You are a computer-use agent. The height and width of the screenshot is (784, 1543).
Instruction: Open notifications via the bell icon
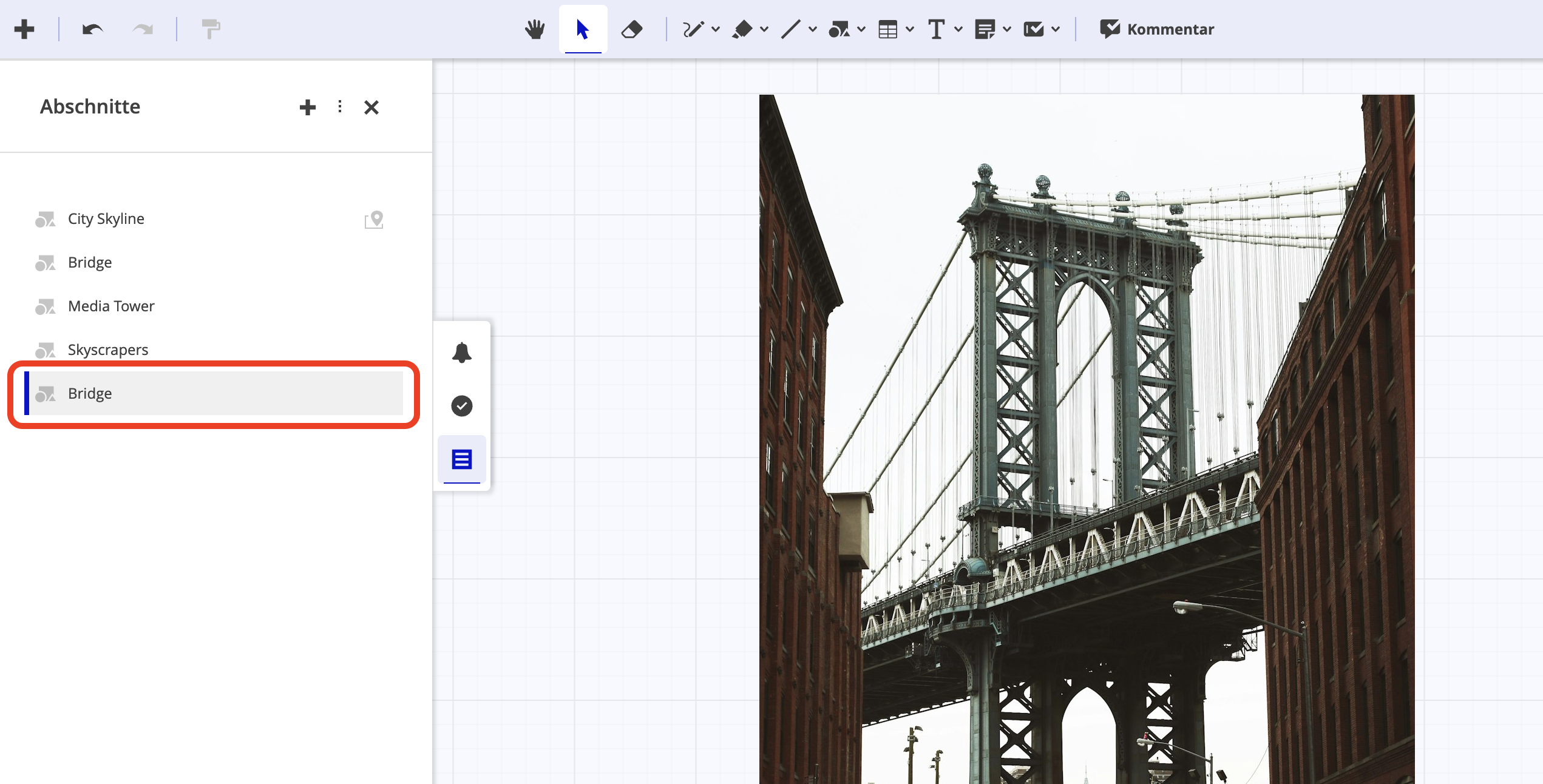(461, 353)
